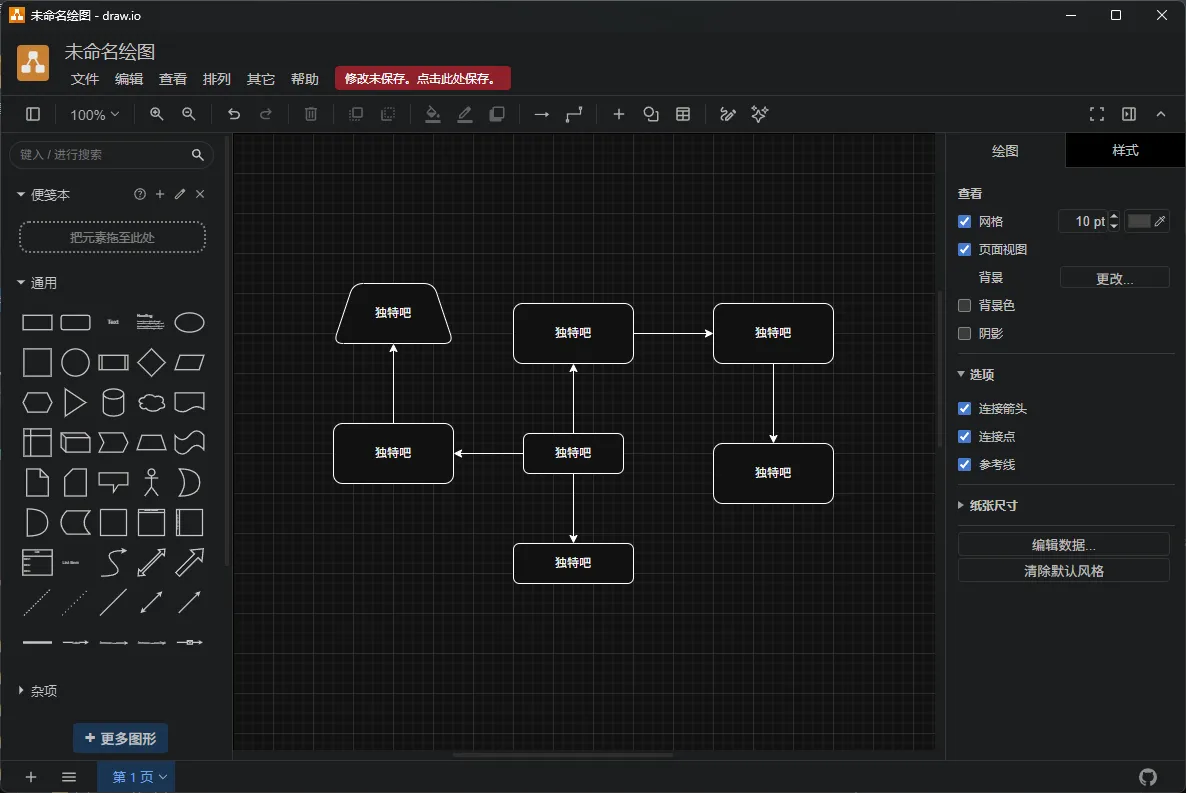Add to scratchpad with the plus icon

click(160, 194)
